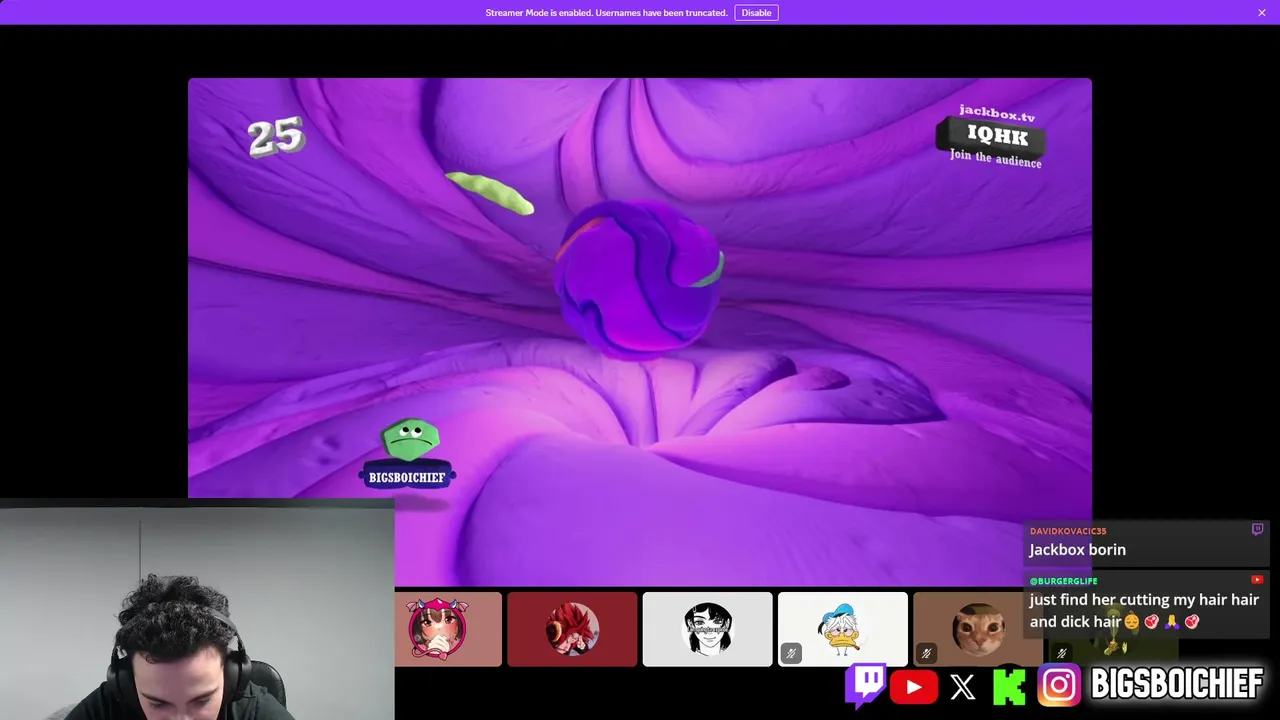Select the black-and-white manga avatar tile
This screenshot has height=720, width=1280.
708,629
